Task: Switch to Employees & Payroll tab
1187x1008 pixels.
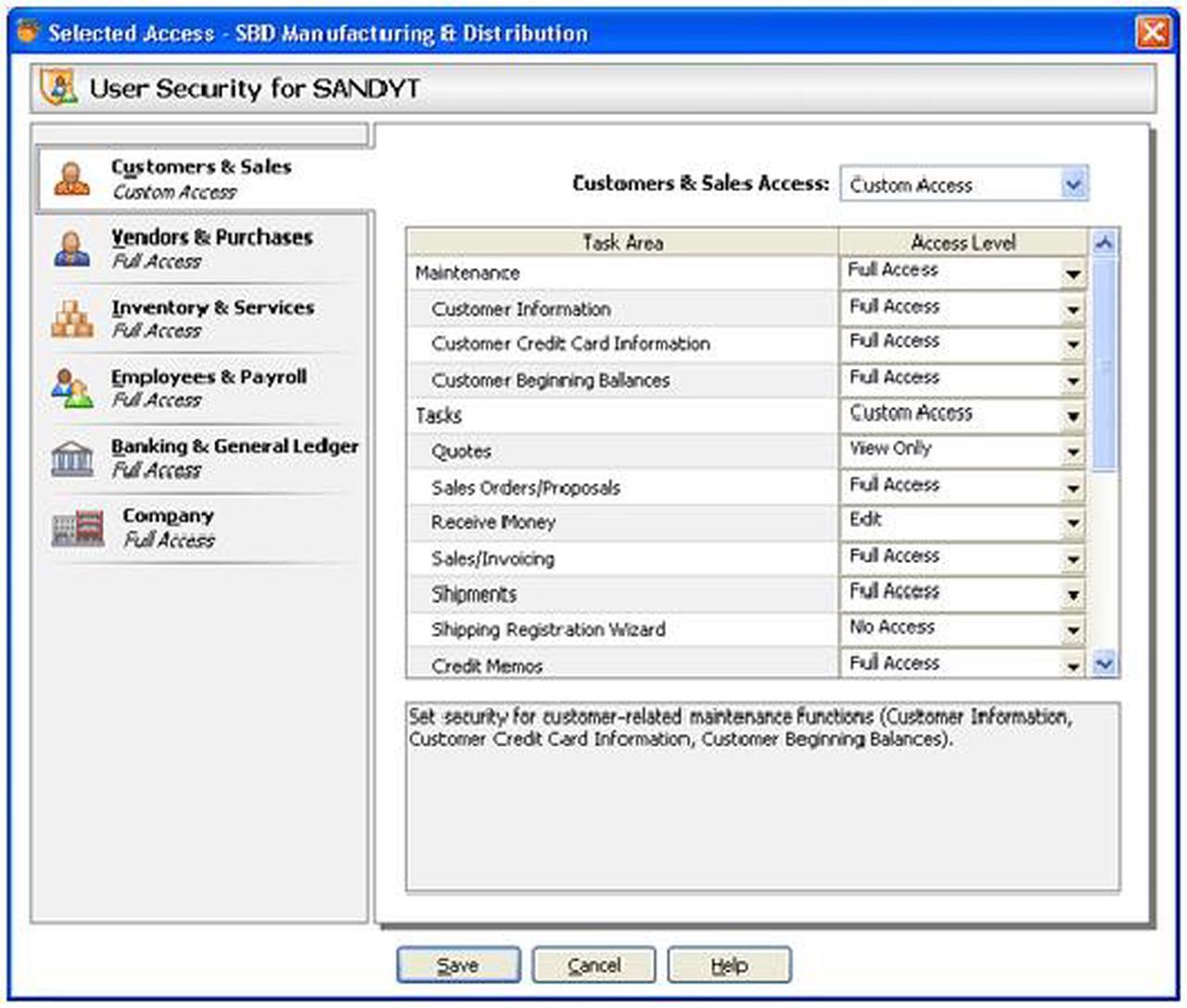Action: 201,388
